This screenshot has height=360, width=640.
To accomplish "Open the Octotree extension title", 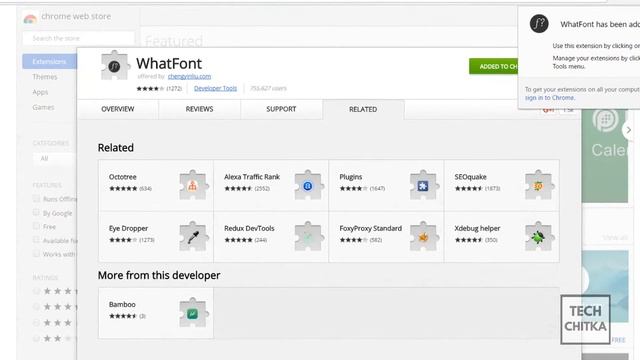I will pyautogui.click(x=122, y=177).
